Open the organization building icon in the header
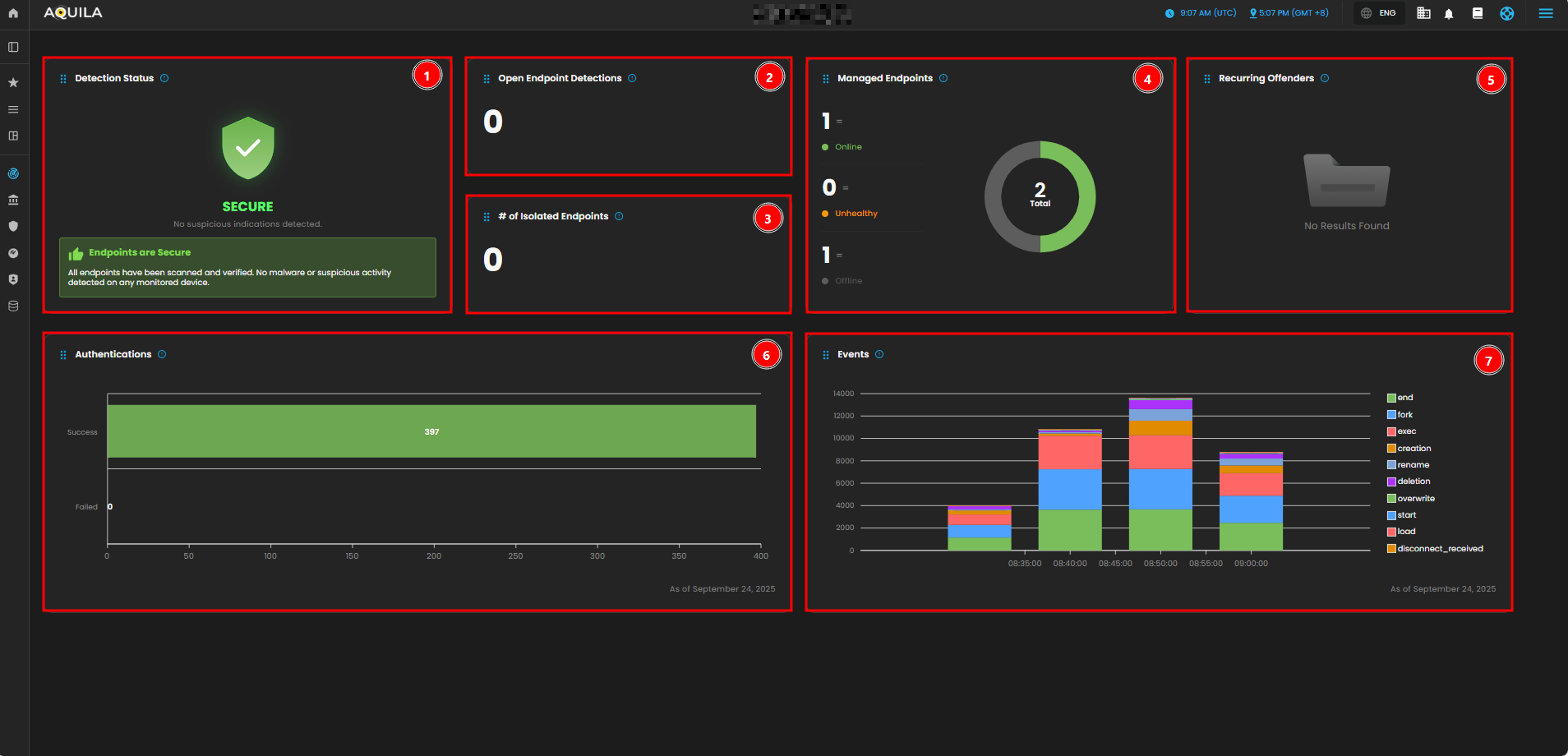Screen dimensions: 1568x756 click(x=1423, y=13)
